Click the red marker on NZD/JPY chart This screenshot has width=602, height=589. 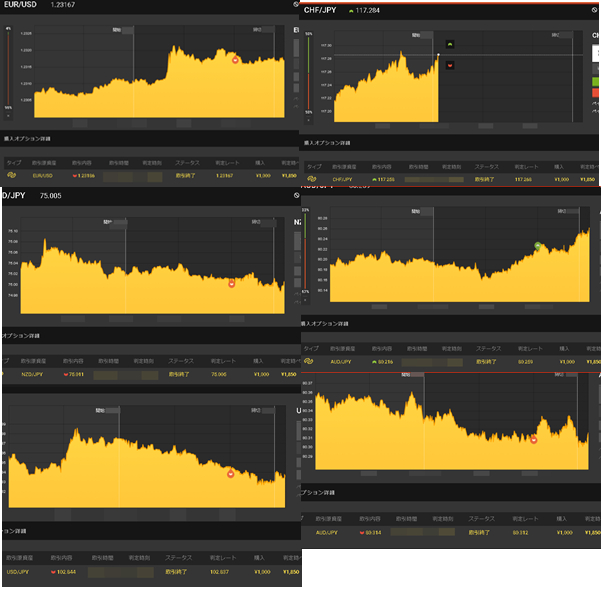231,284
